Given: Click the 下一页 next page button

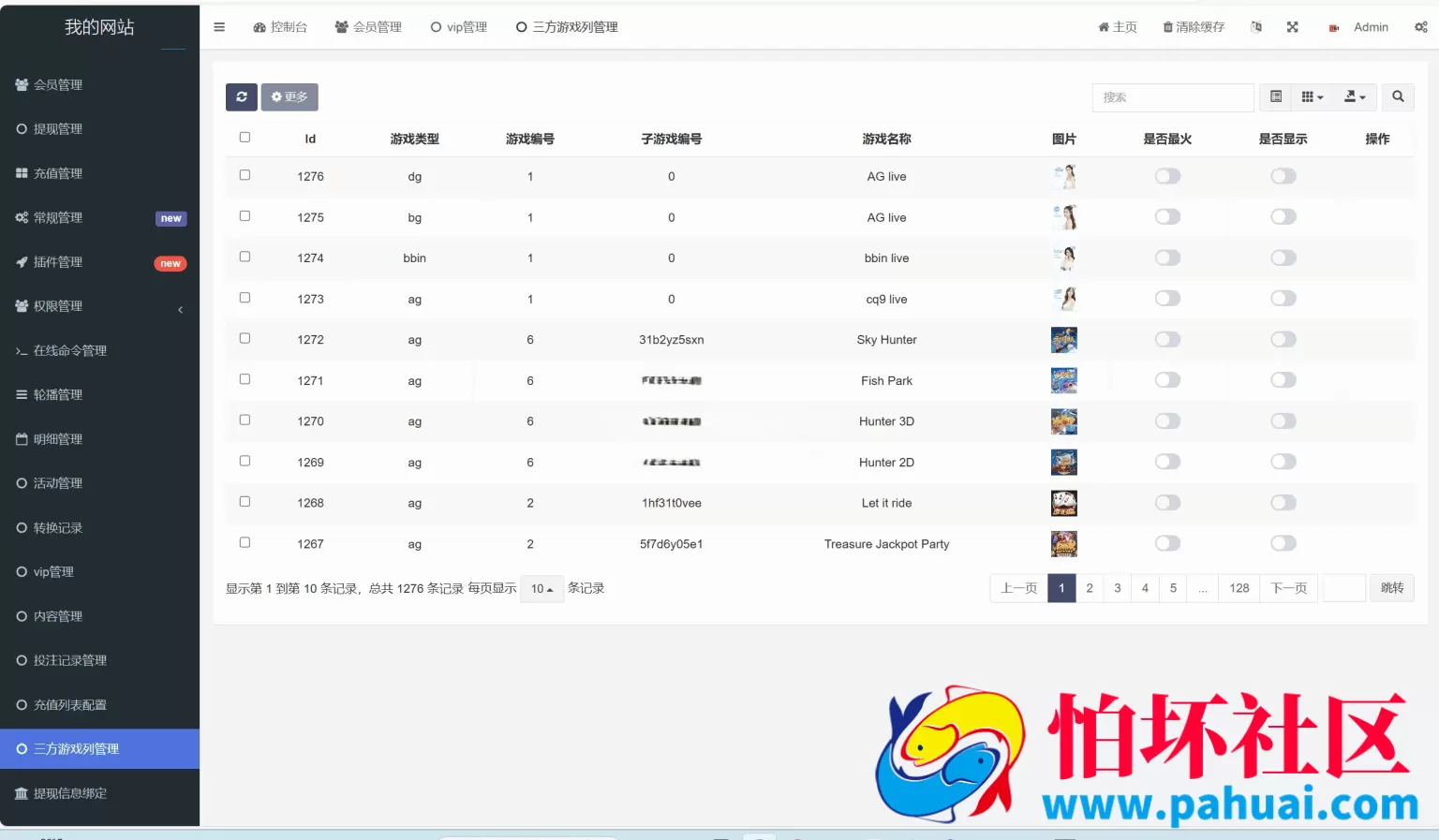Looking at the screenshot, I should tap(1289, 588).
